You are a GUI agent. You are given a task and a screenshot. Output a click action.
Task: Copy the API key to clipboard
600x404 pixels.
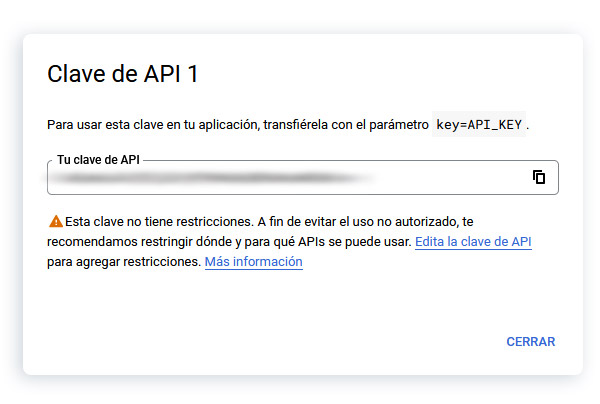click(539, 177)
